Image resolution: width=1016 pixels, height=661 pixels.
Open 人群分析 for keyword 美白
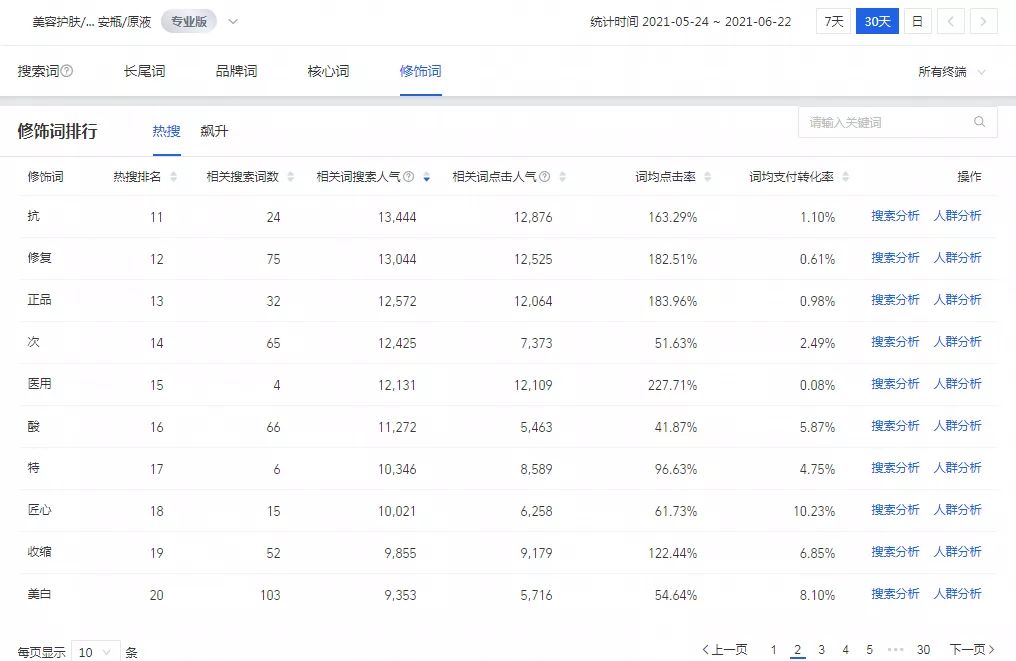(x=958, y=593)
